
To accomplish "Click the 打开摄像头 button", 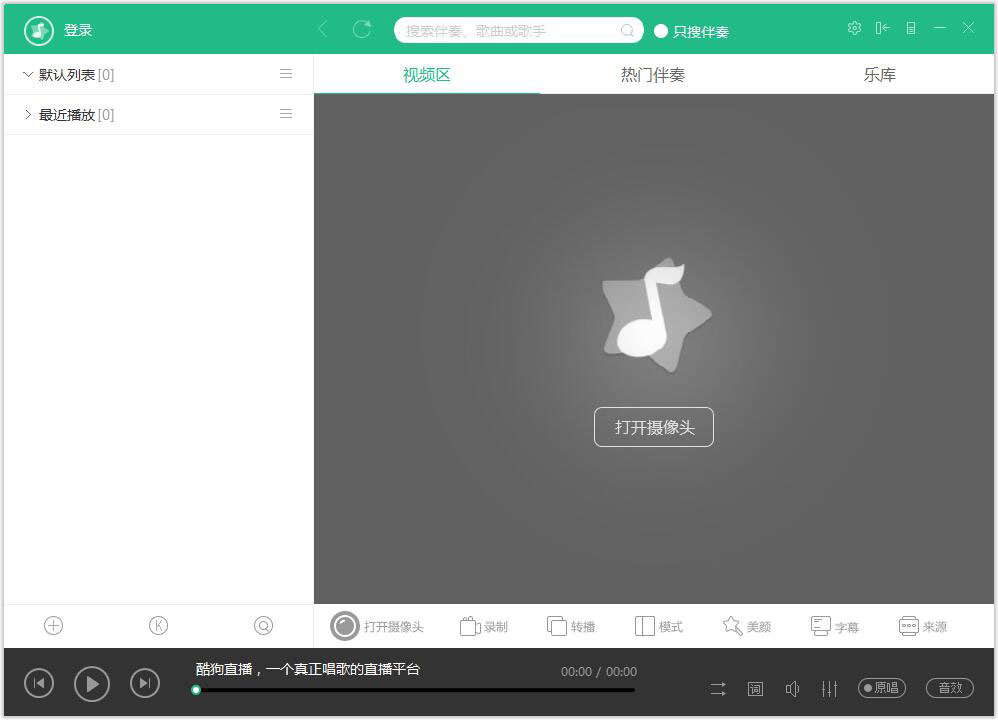I will point(653,427).
